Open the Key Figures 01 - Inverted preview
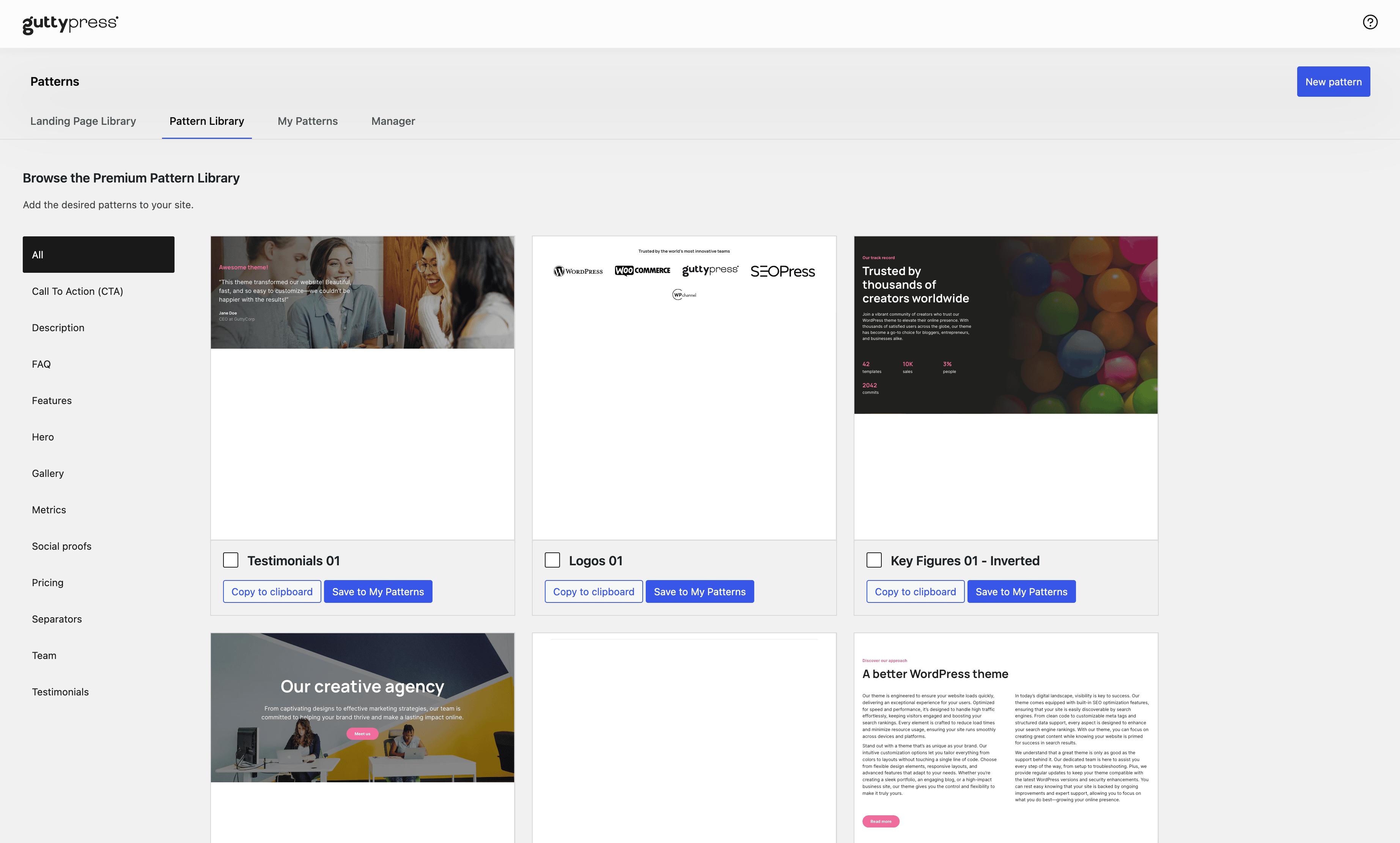1400x843 pixels. pos(1006,387)
